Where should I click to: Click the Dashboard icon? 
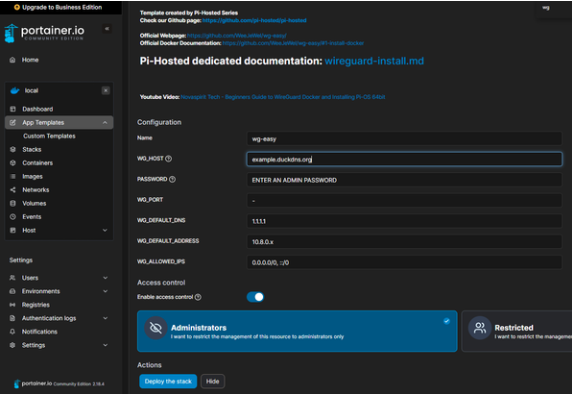(13, 109)
